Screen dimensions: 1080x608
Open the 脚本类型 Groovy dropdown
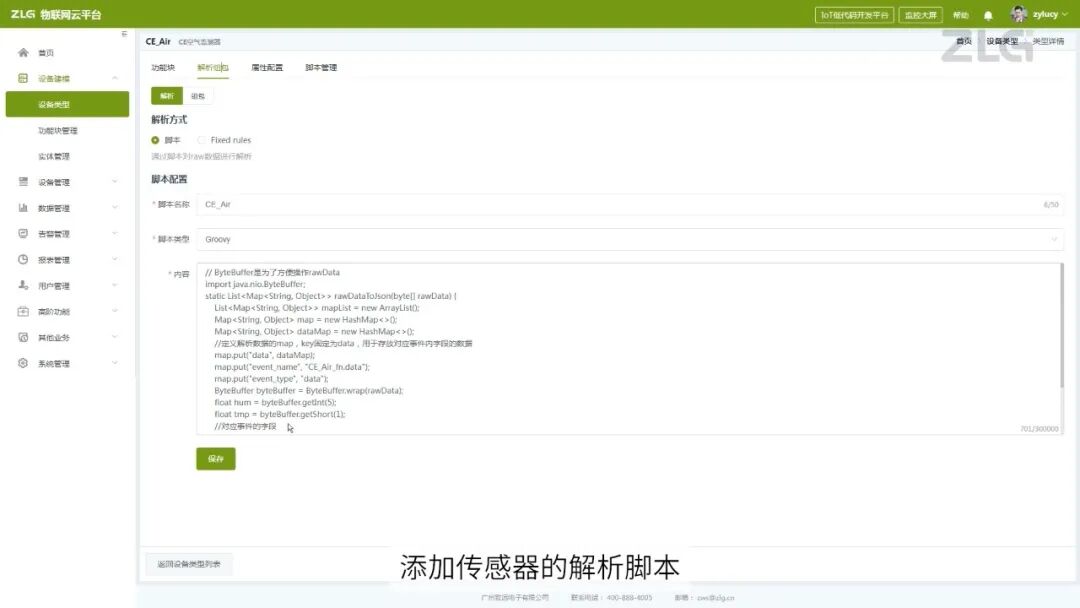[x=630, y=240]
